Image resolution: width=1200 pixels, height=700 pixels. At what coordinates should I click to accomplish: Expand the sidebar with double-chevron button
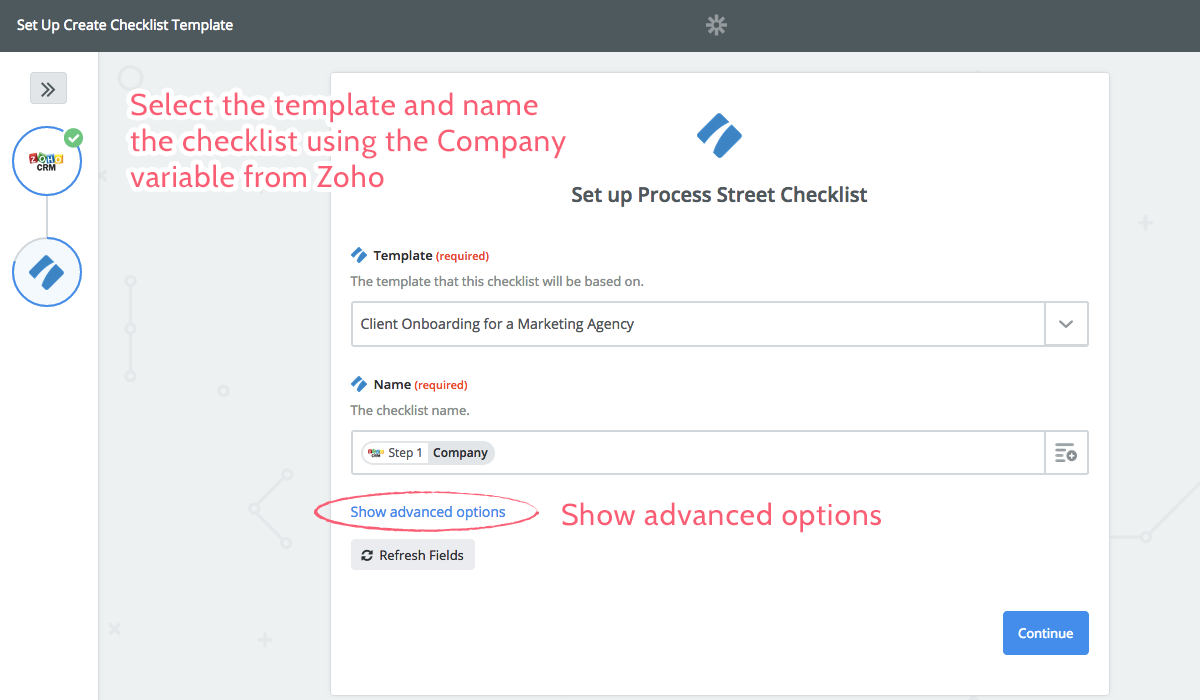point(48,88)
